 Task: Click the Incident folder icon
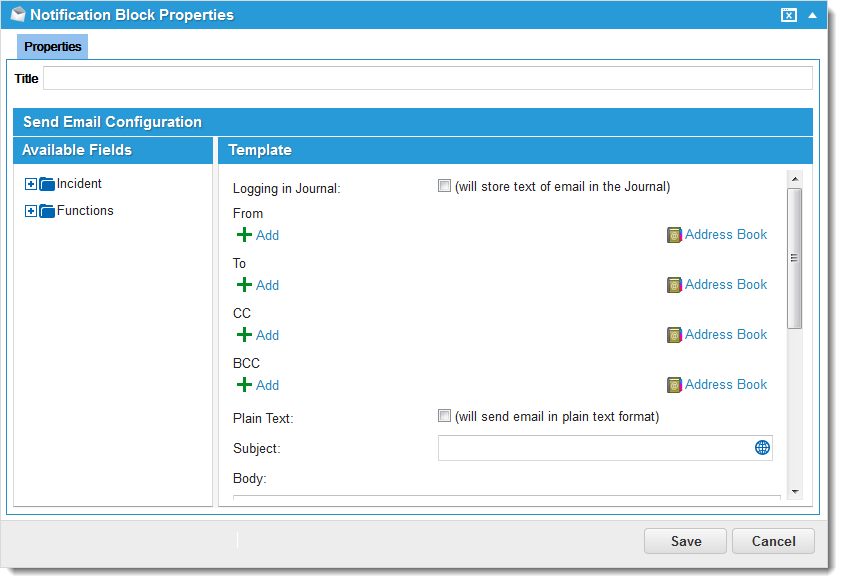[47, 184]
